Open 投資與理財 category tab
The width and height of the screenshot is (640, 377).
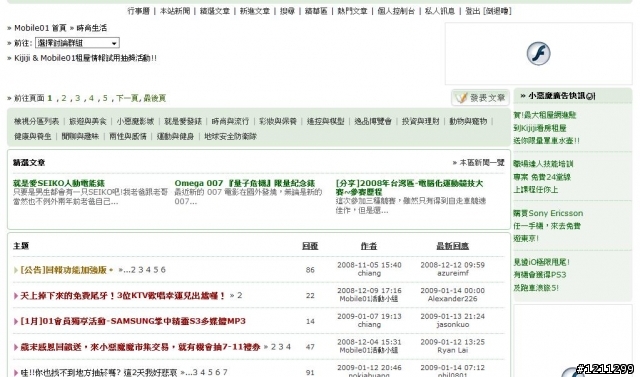[421, 121]
